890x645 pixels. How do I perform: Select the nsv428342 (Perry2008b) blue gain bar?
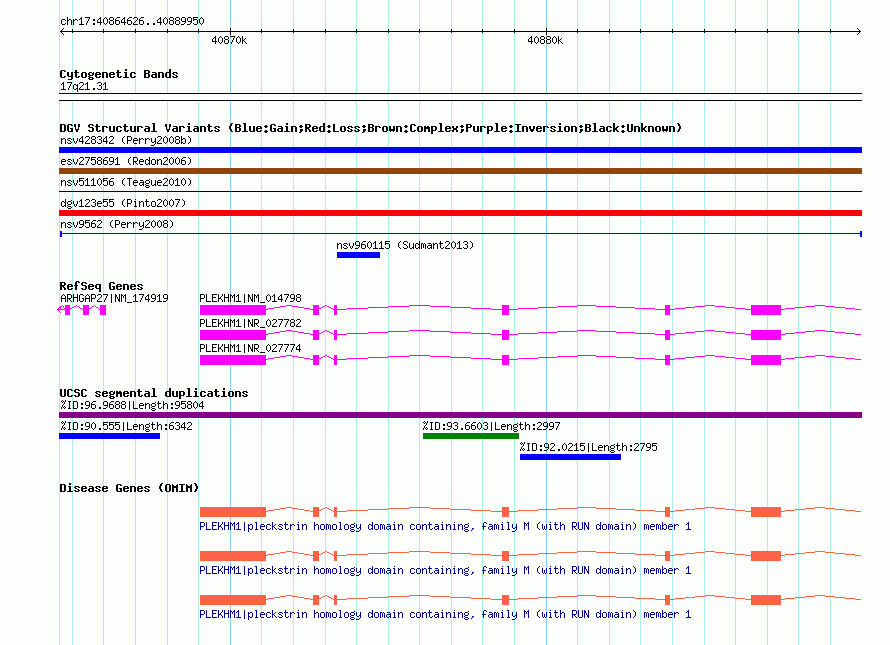[x=460, y=150]
